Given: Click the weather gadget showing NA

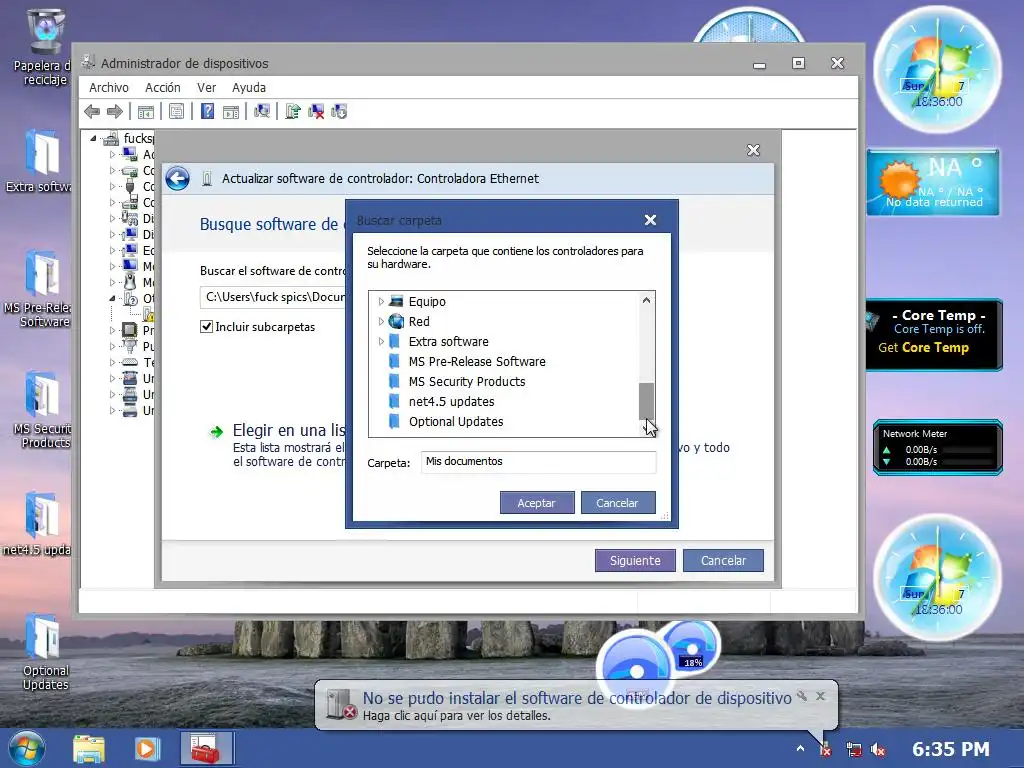Looking at the screenshot, I should point(933,183).
